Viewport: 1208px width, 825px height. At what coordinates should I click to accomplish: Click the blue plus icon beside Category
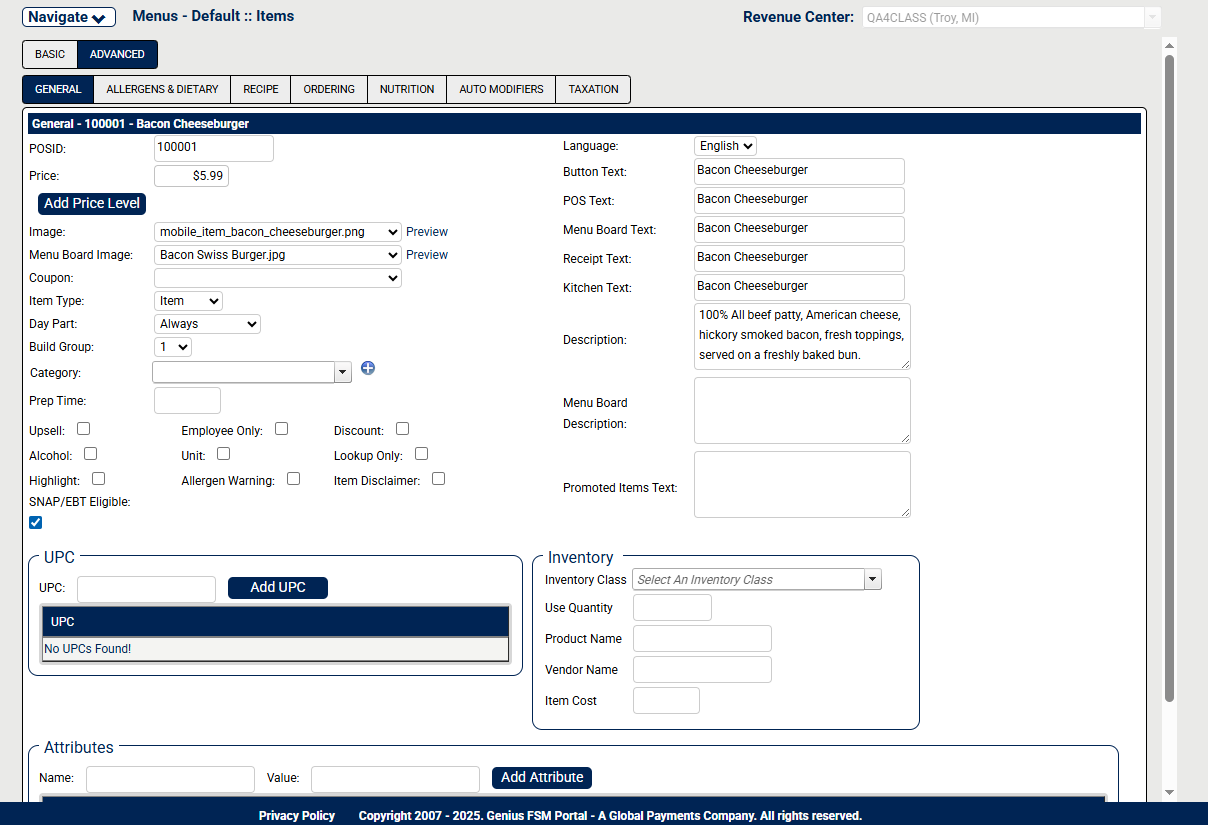tap(368, 368)
